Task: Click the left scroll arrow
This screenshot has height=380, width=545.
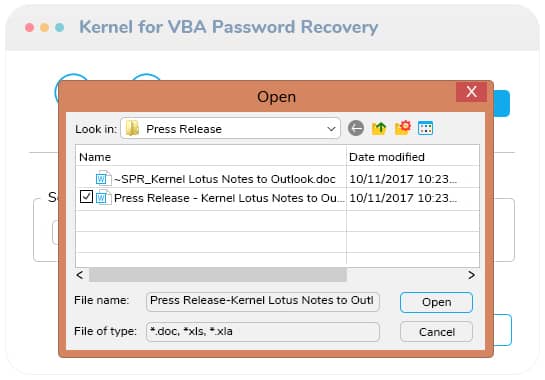Action: pyautogui.click(x=80, y=275)
